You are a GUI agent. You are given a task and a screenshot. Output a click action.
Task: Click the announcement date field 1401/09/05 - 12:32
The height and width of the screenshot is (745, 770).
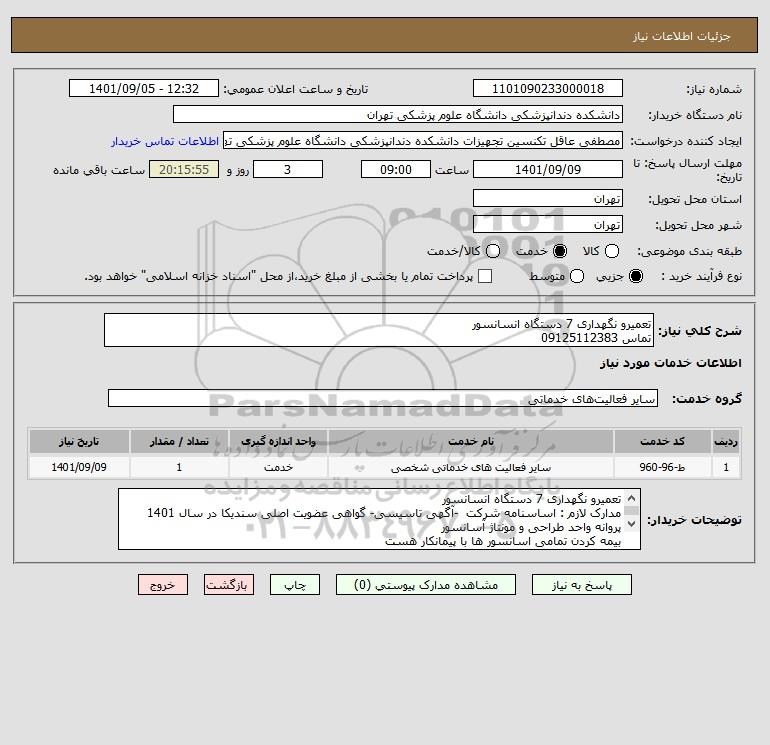click(143, 88)
